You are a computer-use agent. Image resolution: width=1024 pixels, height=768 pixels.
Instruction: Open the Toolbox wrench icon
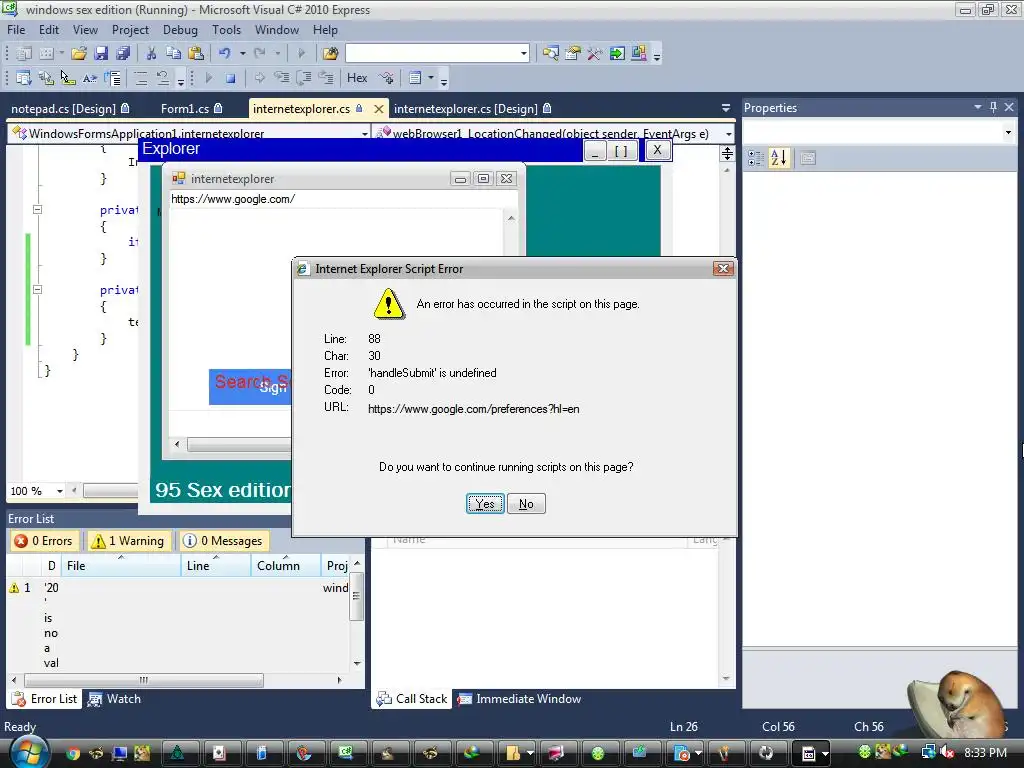[x=594, y=54]
